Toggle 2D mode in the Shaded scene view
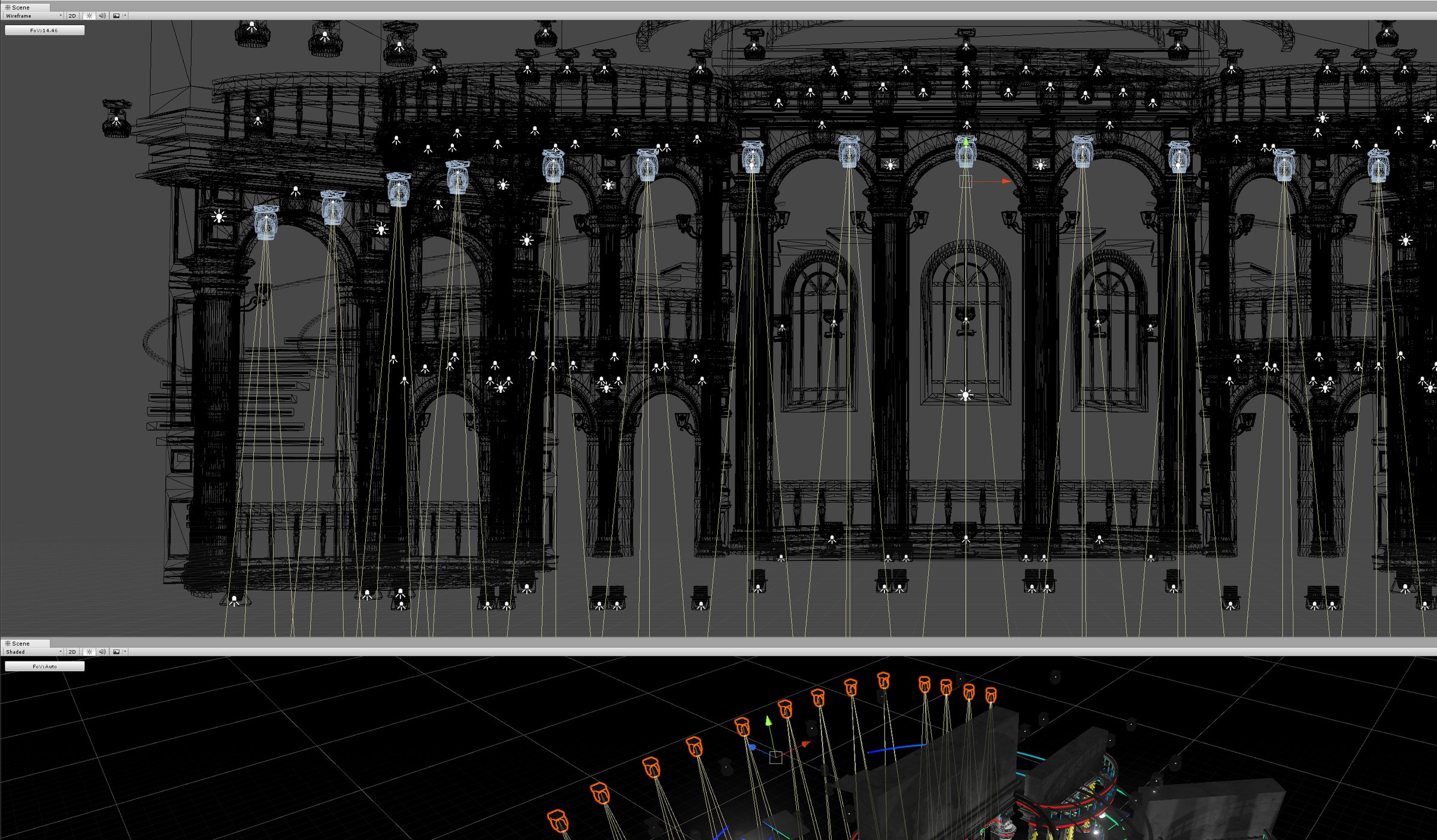The image size is (1437, 840). point(72,651)
